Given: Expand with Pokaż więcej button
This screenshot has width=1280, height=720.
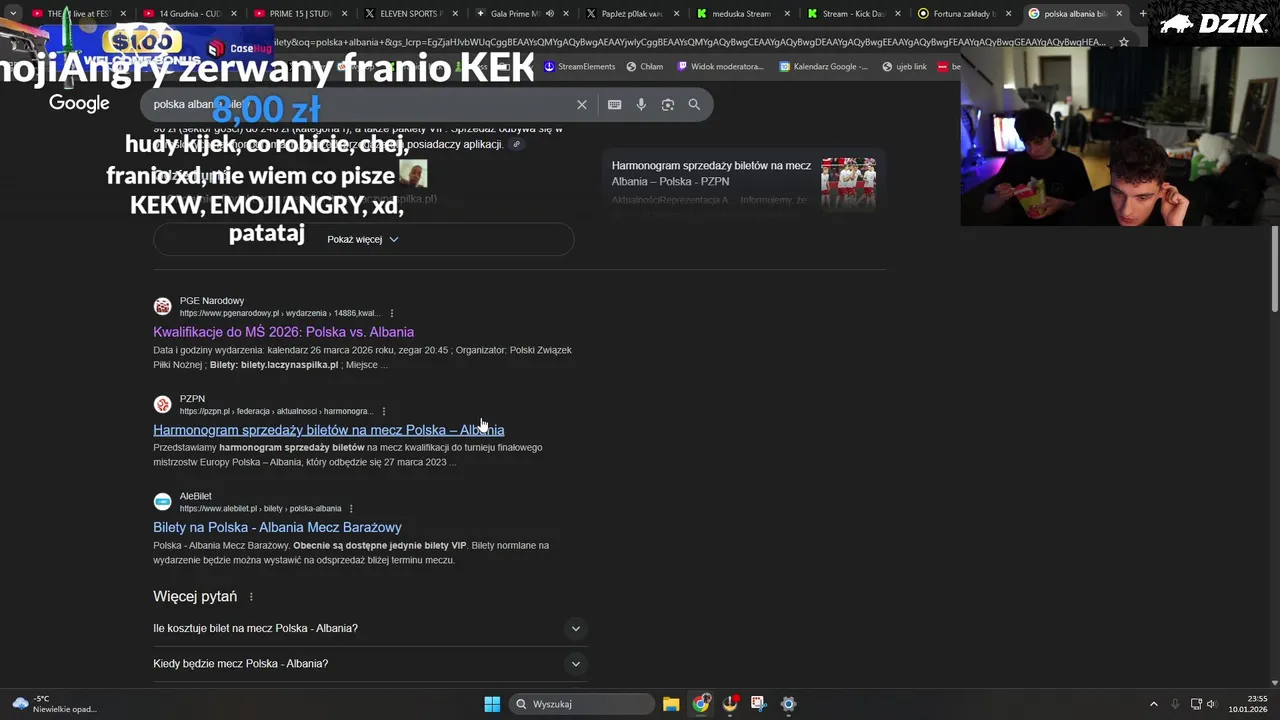Looking at the screenshot, I should point(363,239).
